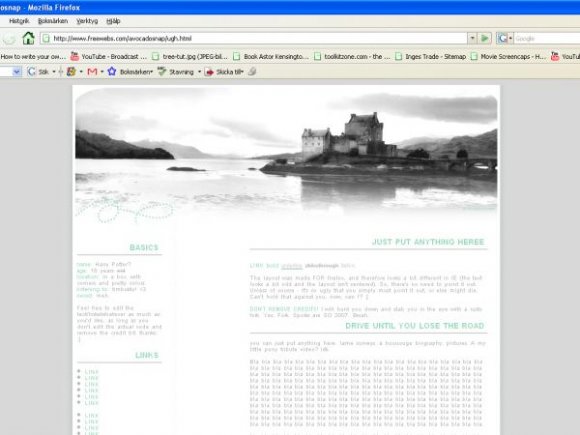The width and height of the screenshot is (580, 435).
Task: Open the dropdown beside the Gmail icon
Action: pyautogui.click(x=102, y=72)
